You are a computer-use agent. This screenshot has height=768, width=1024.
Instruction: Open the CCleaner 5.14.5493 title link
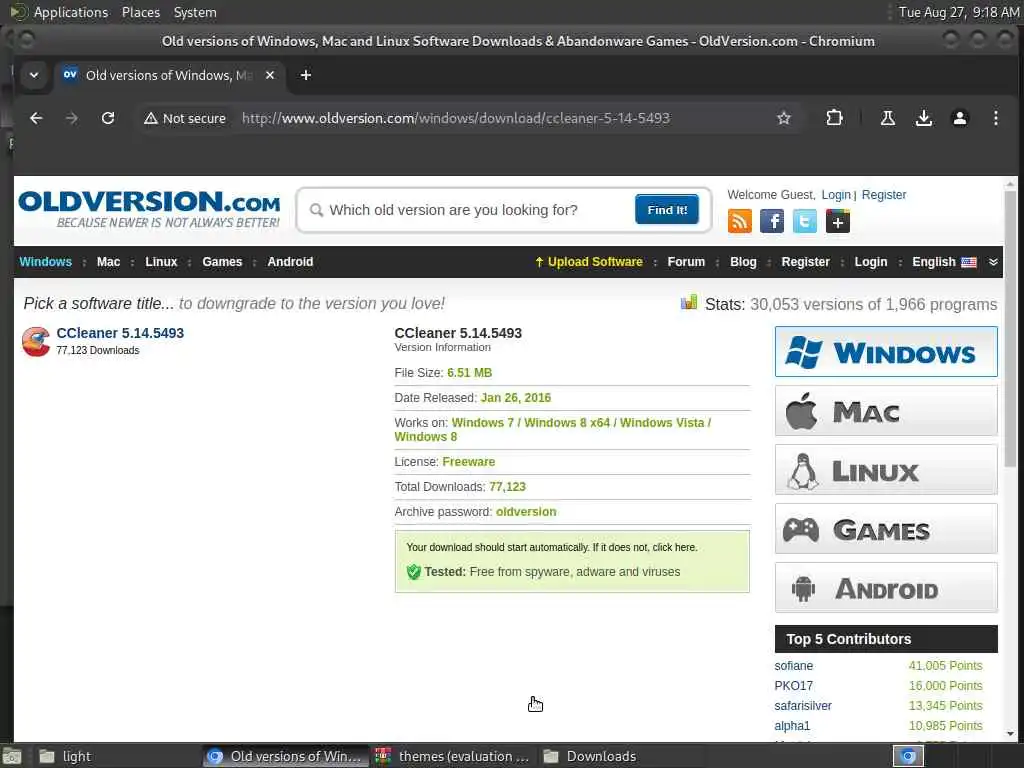coord(120,333)
